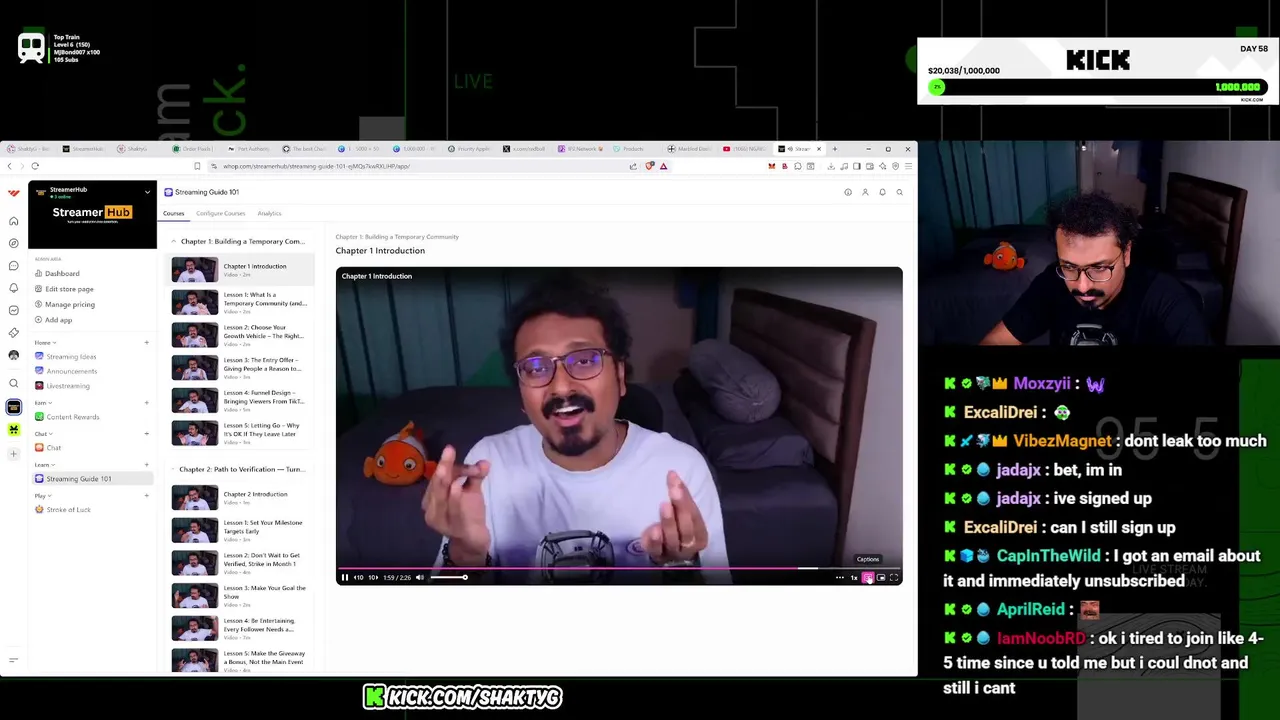This screenshot has width=1280, height=720.
Task: Select Lesson 2: Choose Your Growth Vehicle
Action: click(240, 335)
